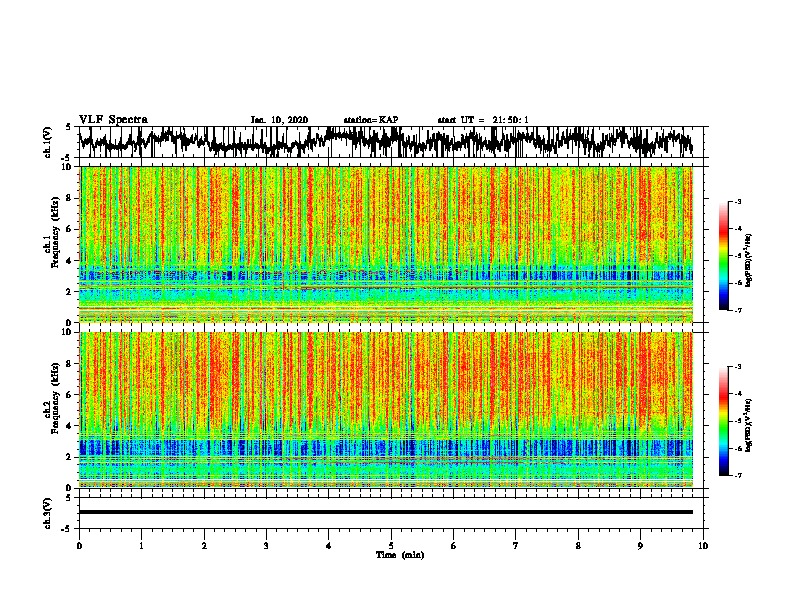
Task: Click the "station=KAP" label
Action: pyautogui.click(x=371, y=120)
